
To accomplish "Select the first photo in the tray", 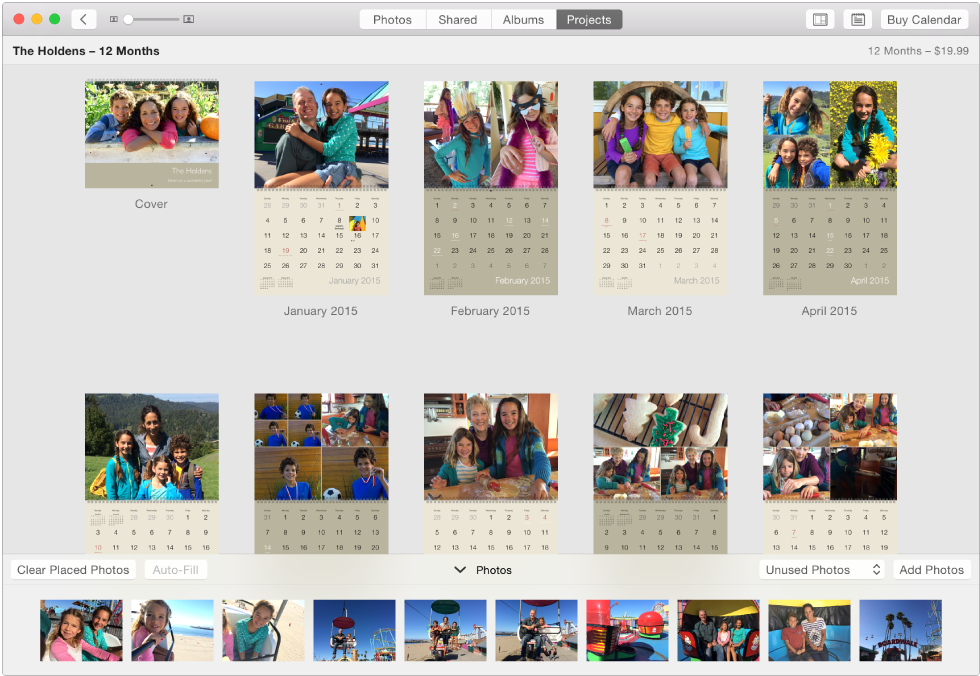I will click(x=81, y=630).
